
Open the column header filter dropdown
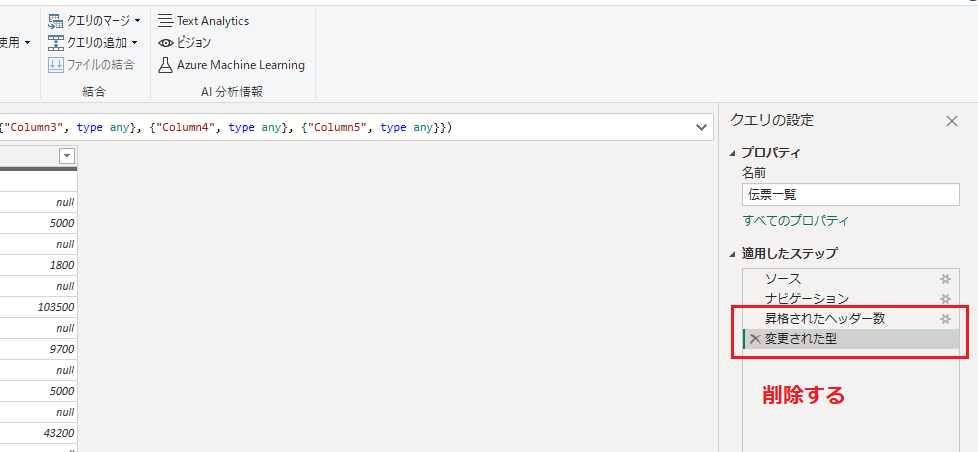tap(67, 156)
